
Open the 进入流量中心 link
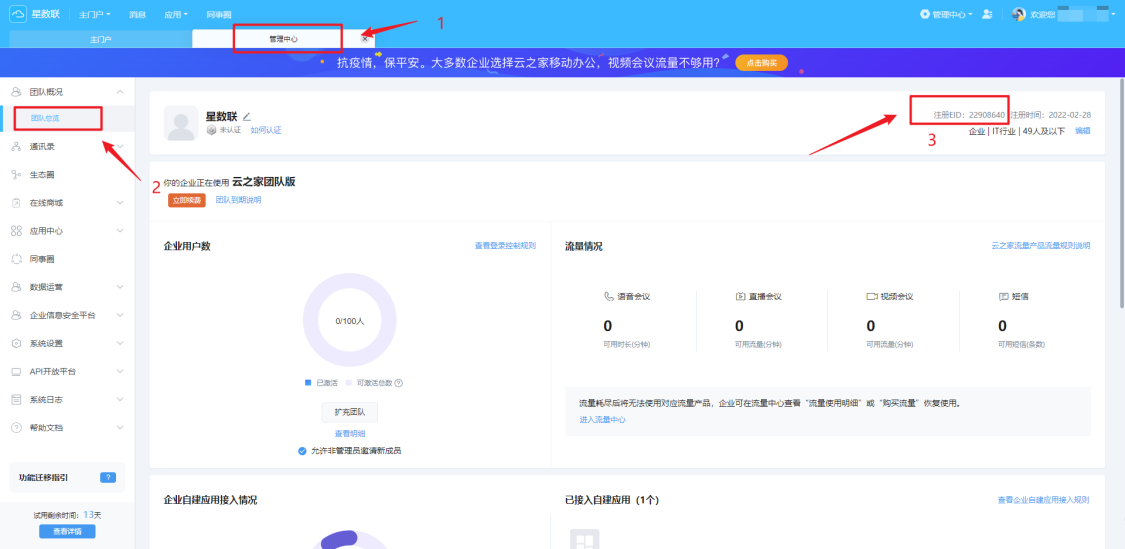[602, 420]
